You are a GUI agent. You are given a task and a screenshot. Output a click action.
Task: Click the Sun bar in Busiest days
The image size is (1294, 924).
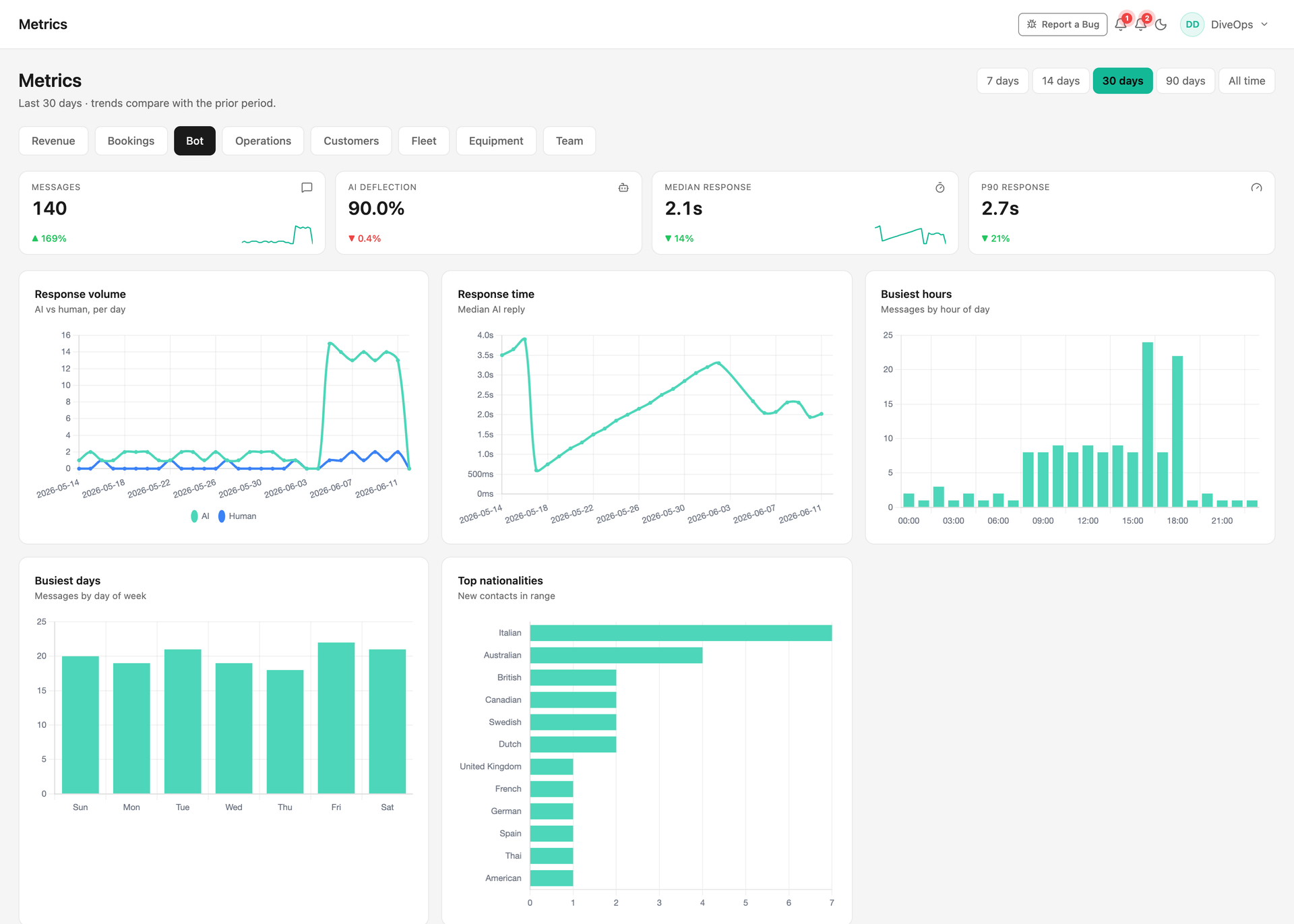point(80,725)
